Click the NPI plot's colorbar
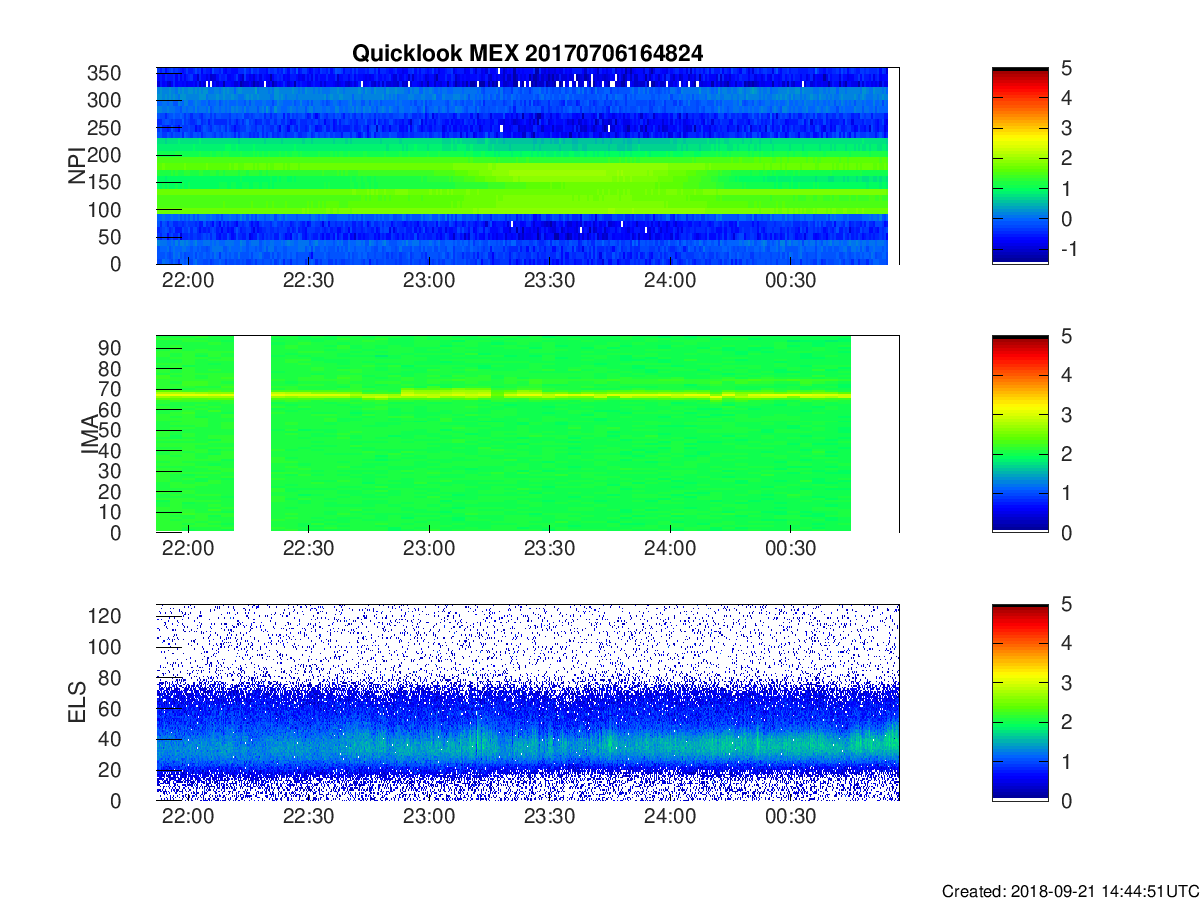The height and width of the screenshot is (900, 1200). click(x=1020, y=165)
